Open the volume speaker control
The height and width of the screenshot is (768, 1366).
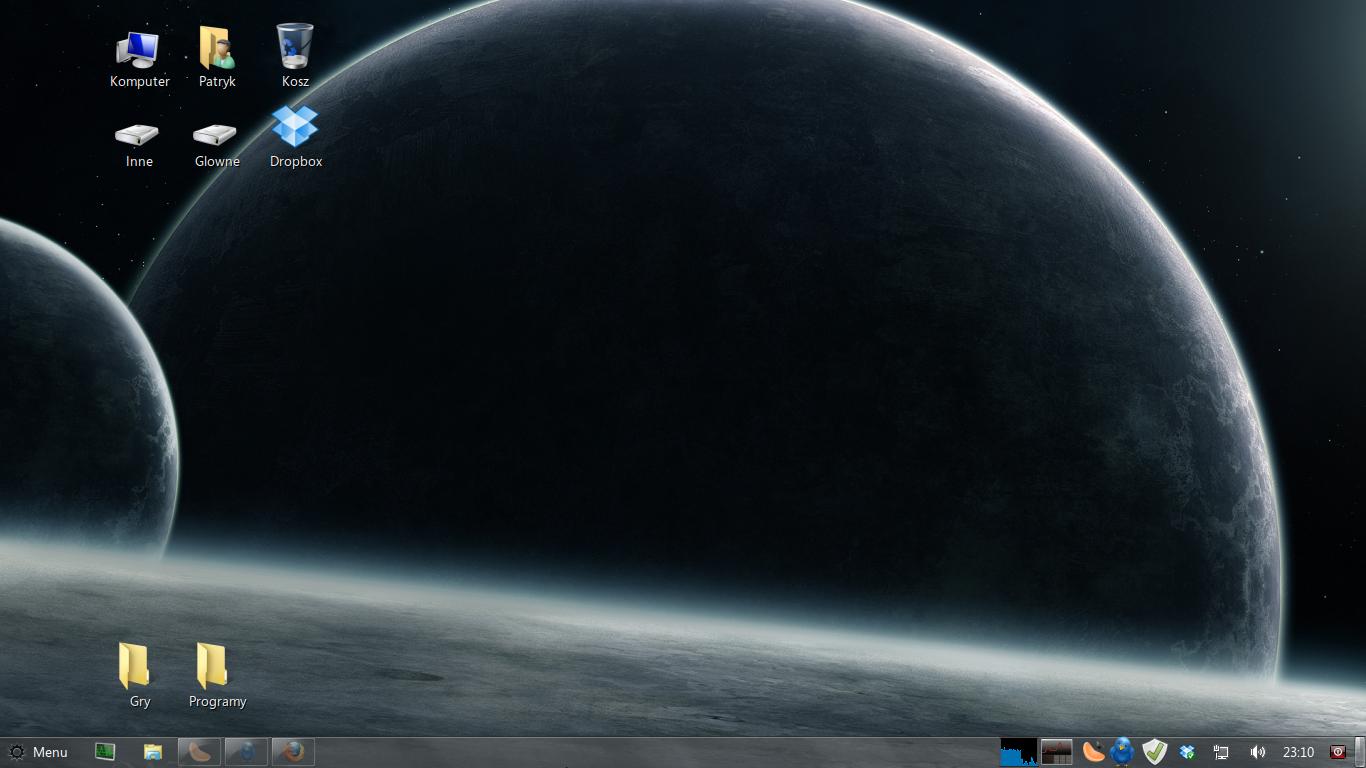point(1257,752)
